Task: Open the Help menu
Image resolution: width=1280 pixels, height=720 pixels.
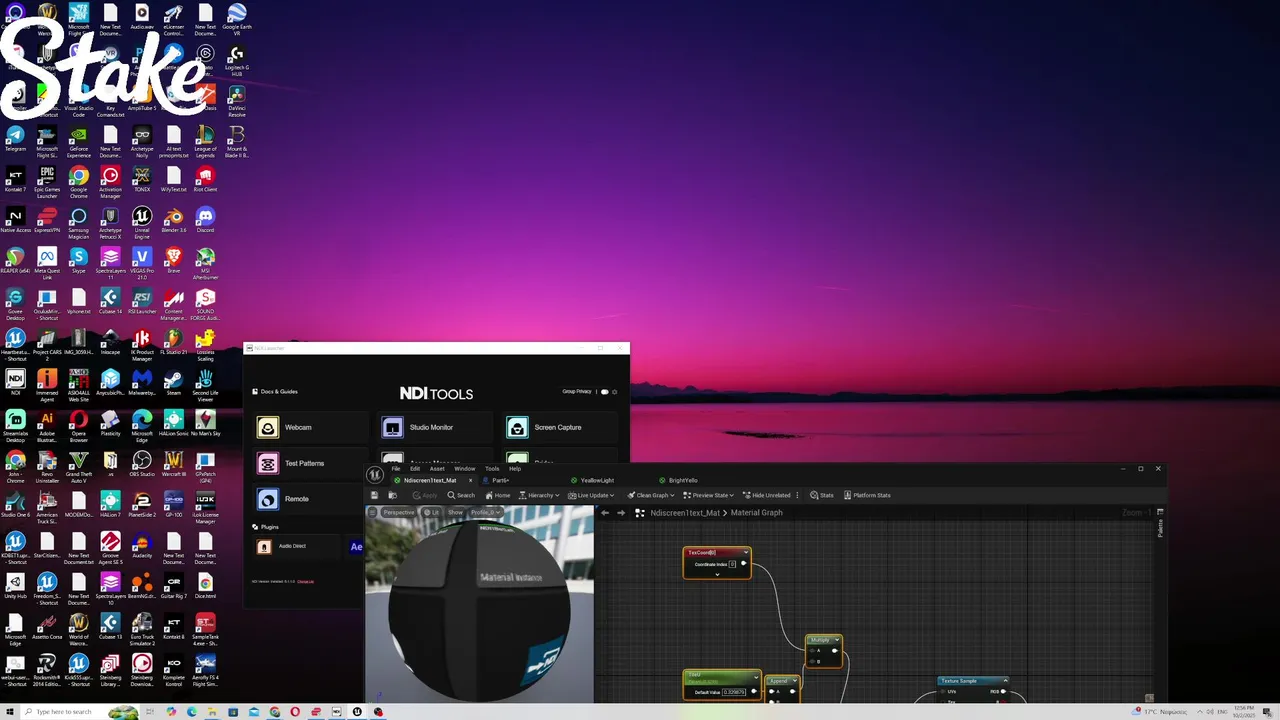Action: tap(515, 469)
